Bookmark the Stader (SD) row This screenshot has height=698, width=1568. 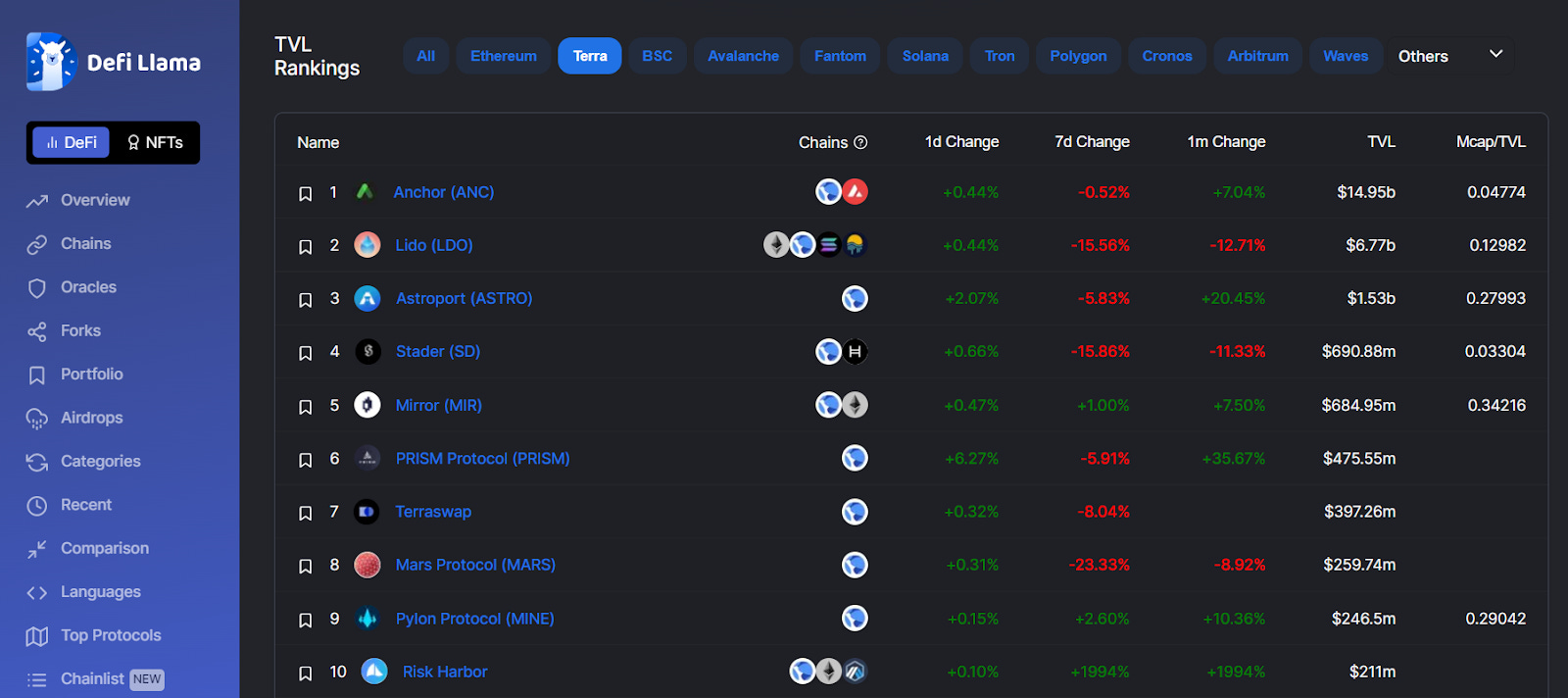point(306,353)
